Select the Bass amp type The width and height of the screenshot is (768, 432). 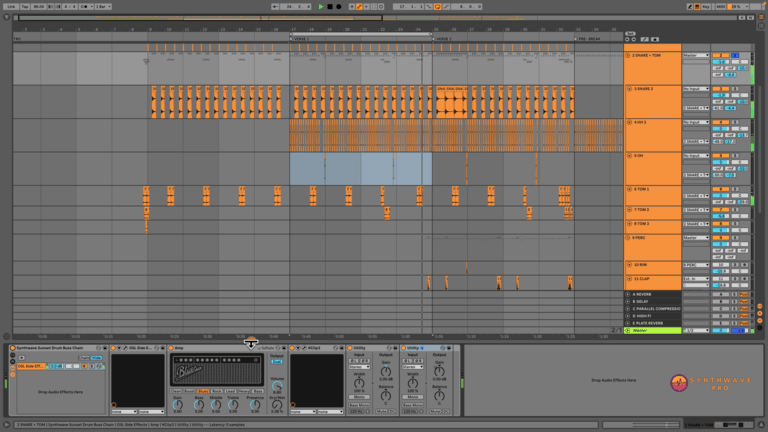pyautogui.click(x=257, y=391)
